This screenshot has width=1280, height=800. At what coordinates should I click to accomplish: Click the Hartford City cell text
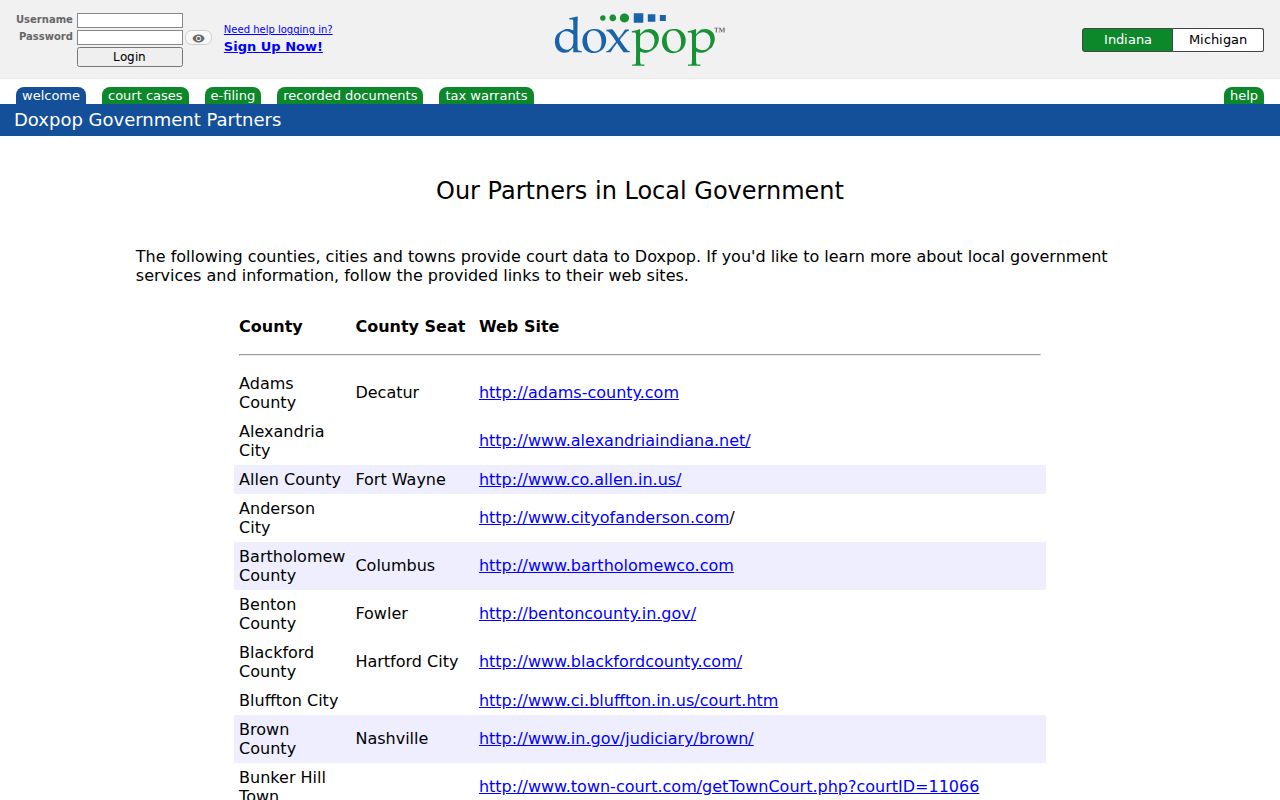407,662
